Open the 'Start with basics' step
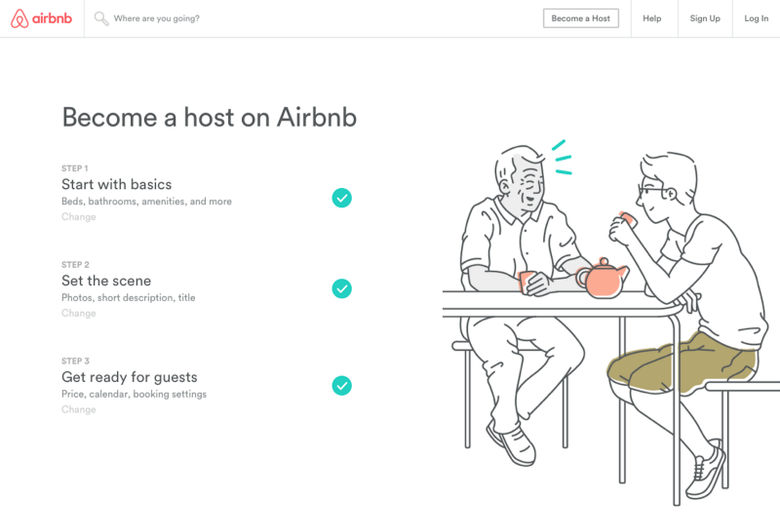The height and width of the screenshot is (529, 780). click(x=116, y=185)
